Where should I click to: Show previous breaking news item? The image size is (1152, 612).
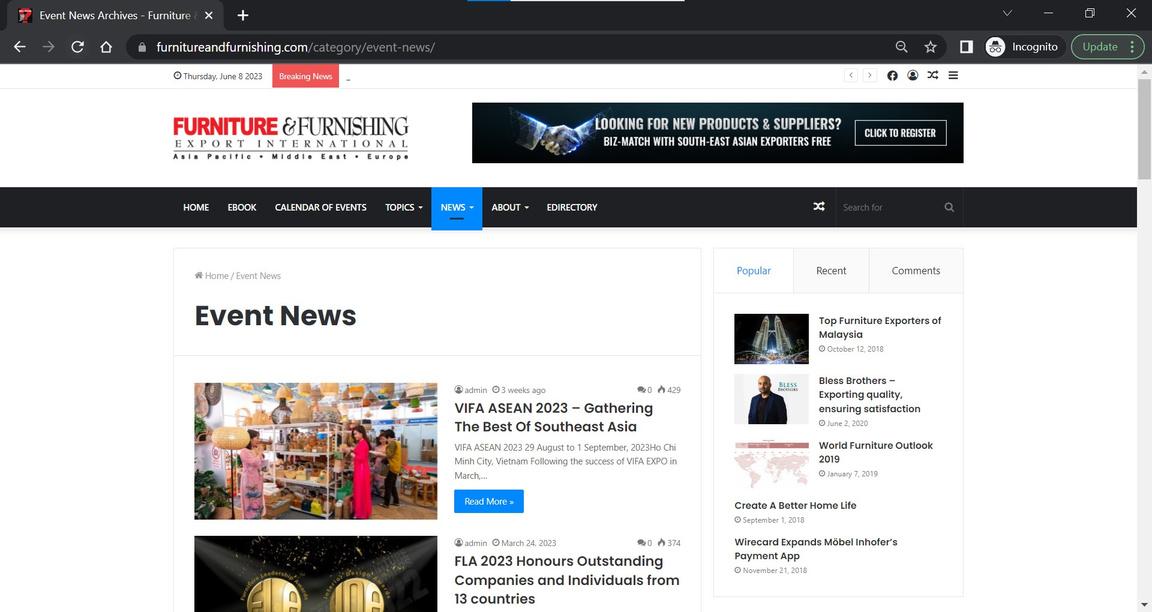pos(851,75)
